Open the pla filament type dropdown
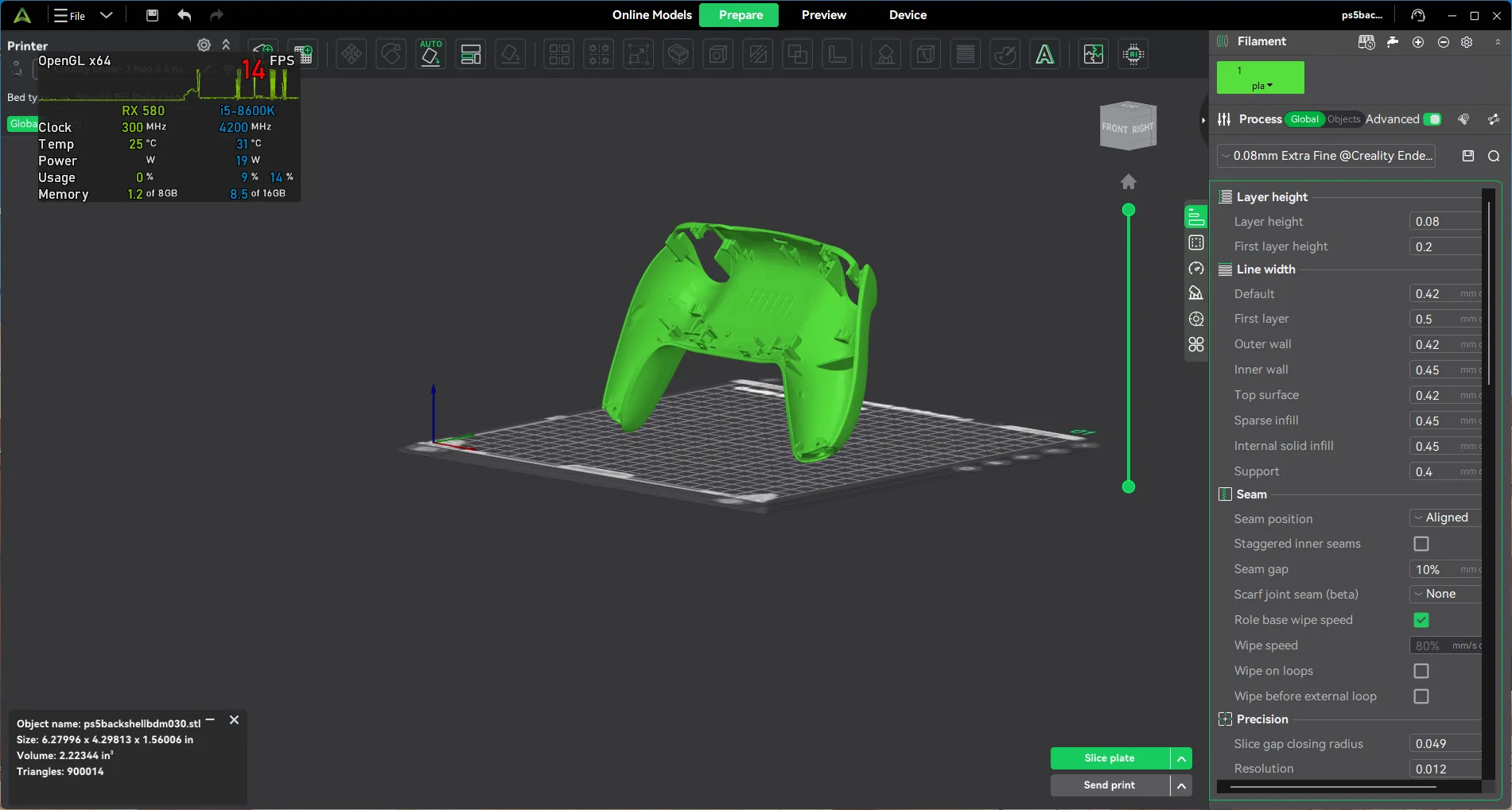 [x=1261, y=86]
